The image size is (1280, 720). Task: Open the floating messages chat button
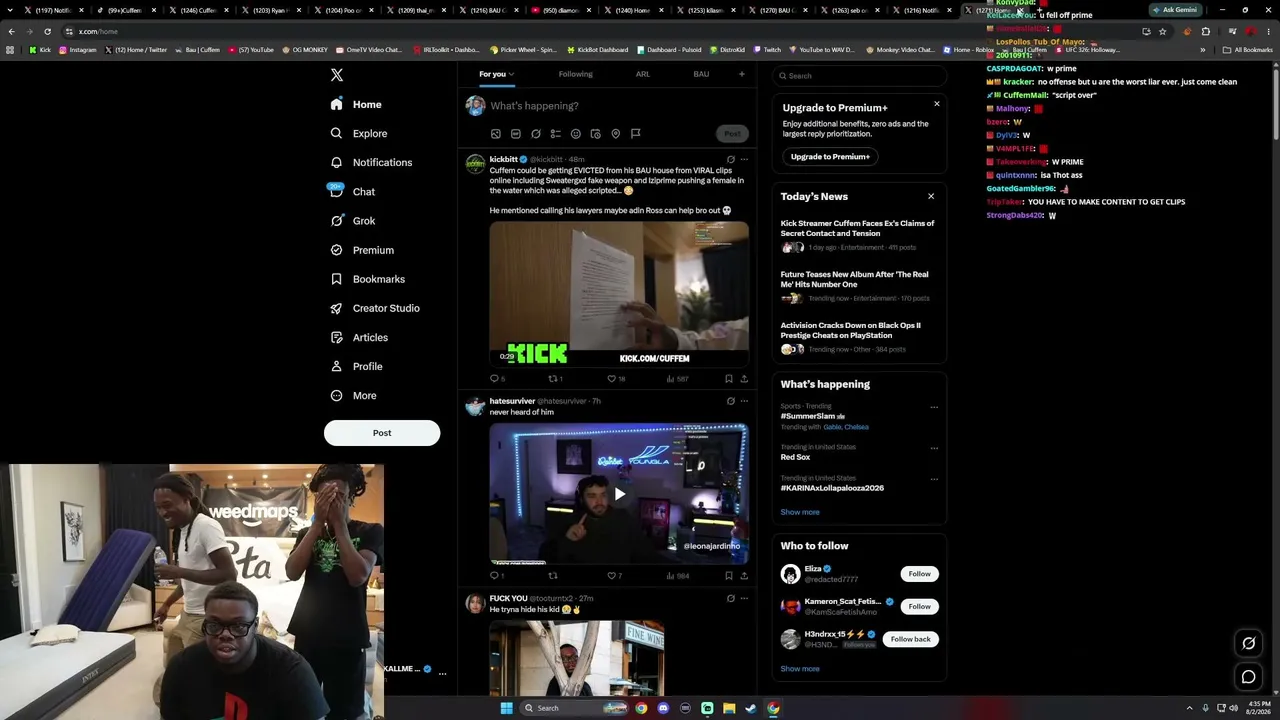coord(1248,677)
